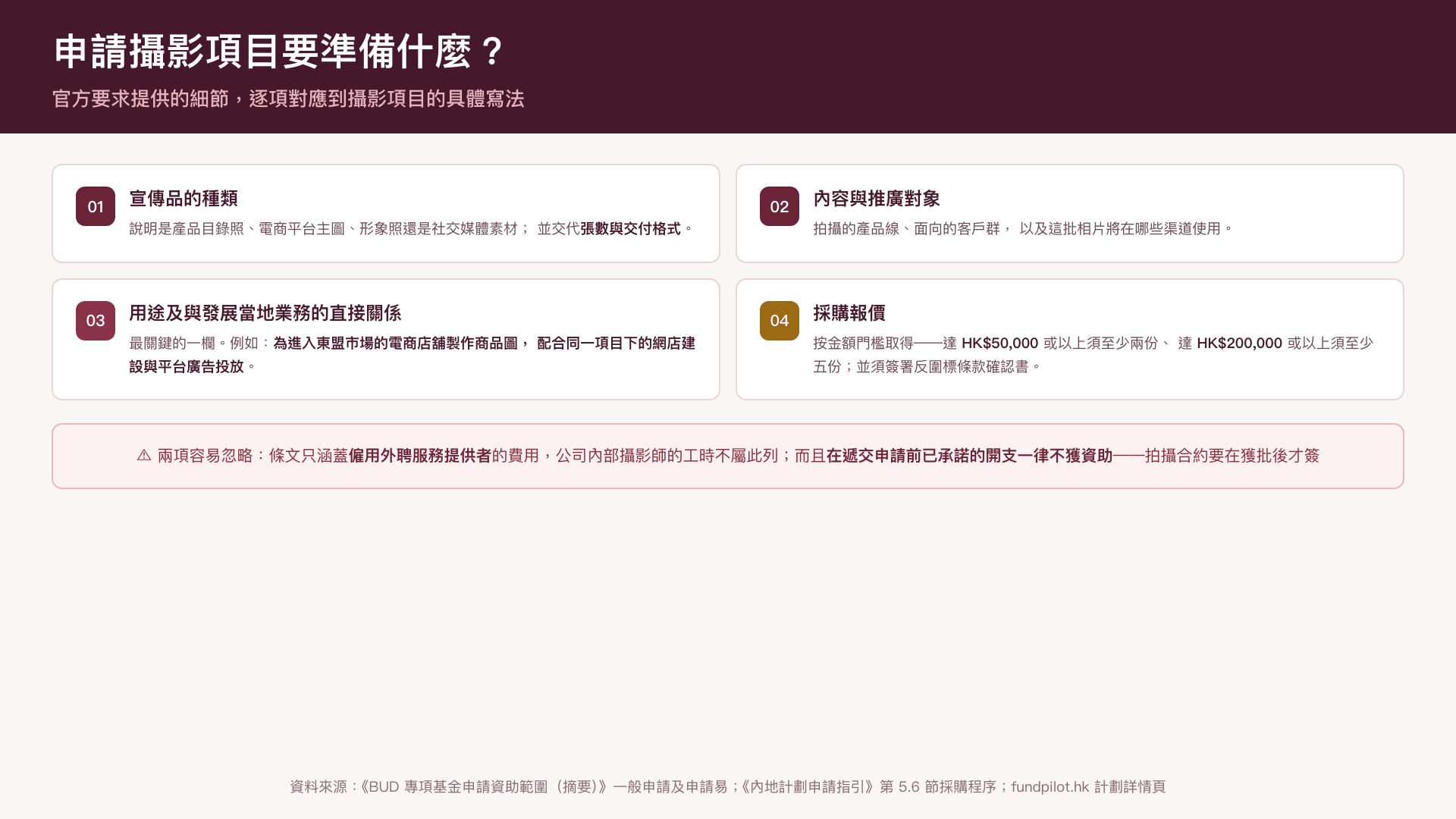Viewport: 1456px width, 819px height.
Task: Click the bold text 在遞交申請前已承諾的開支一律不獲資助
Action: tap(969, 455)
